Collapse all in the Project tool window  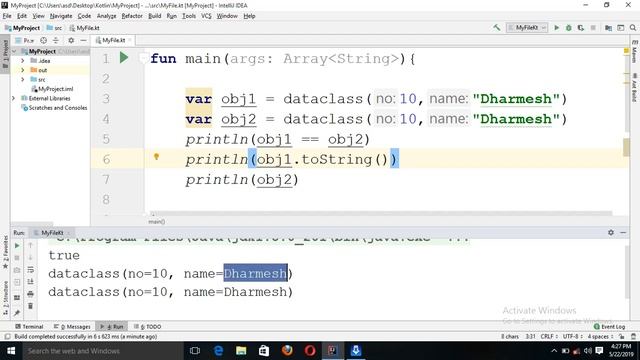[x=56, y=40]
